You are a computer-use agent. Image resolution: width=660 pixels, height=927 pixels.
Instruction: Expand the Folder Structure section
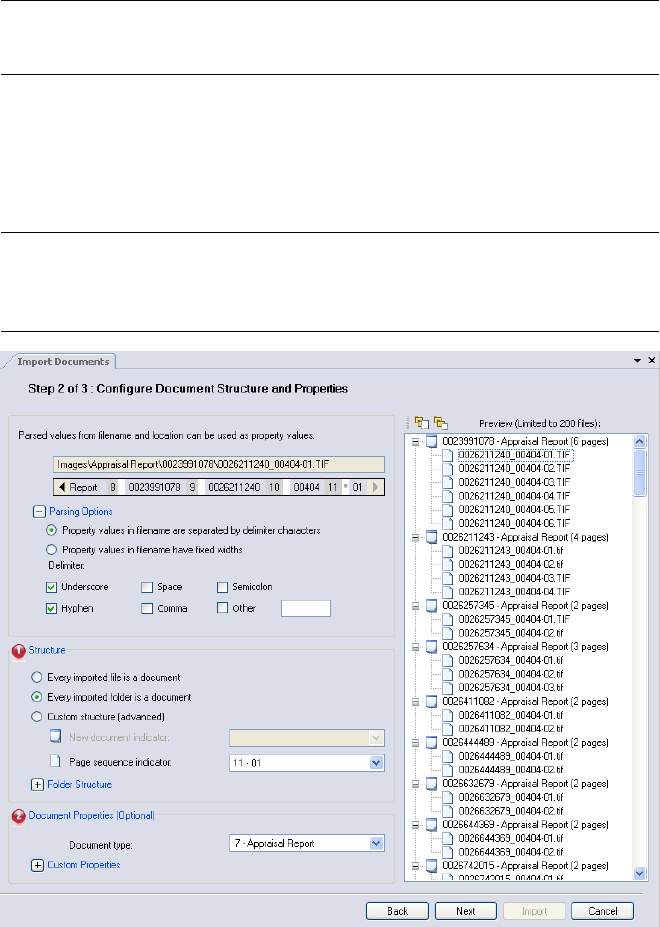pyautogui.click(x=39, y=785)
